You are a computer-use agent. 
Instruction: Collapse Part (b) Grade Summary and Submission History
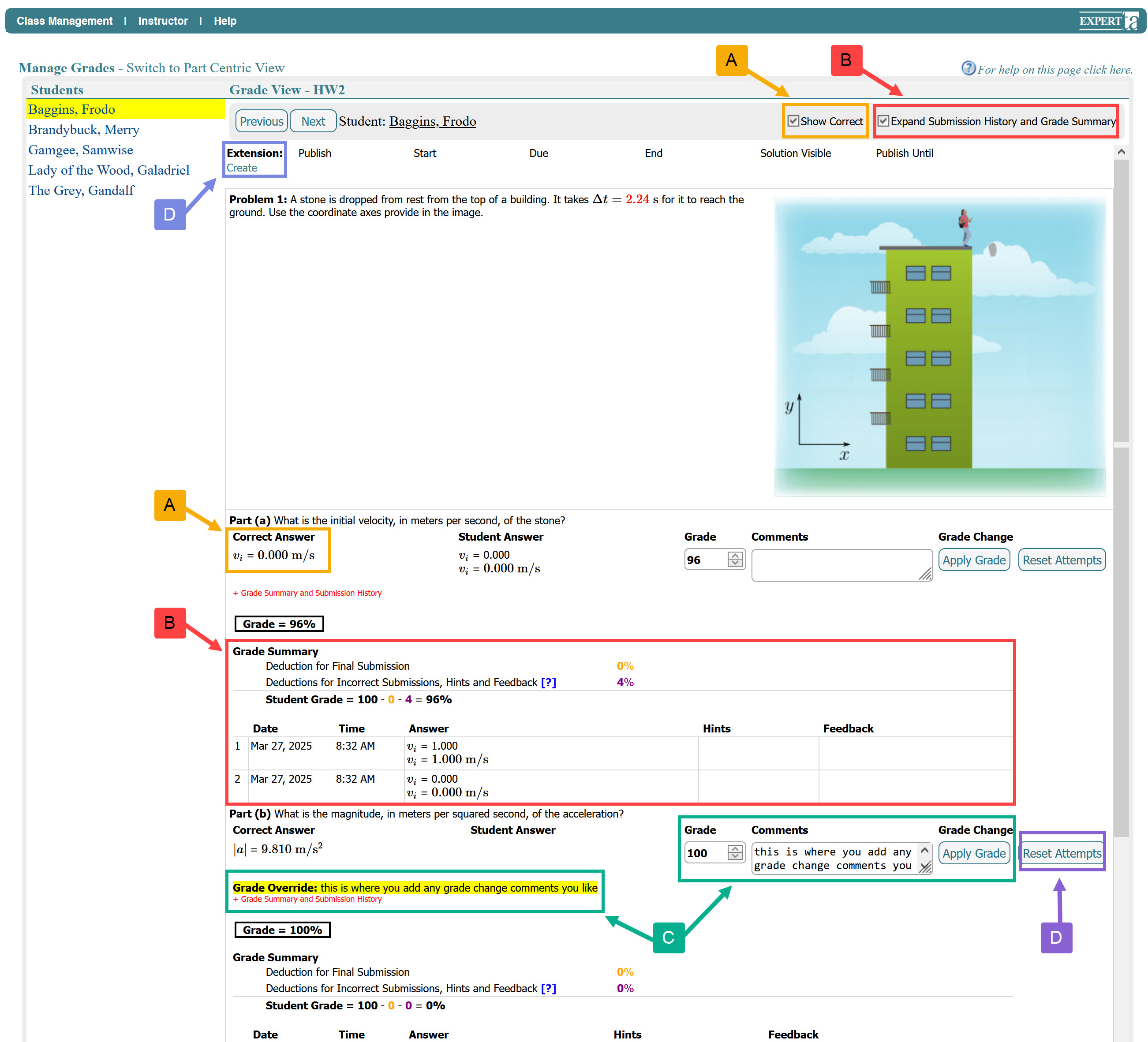(307, 899)
